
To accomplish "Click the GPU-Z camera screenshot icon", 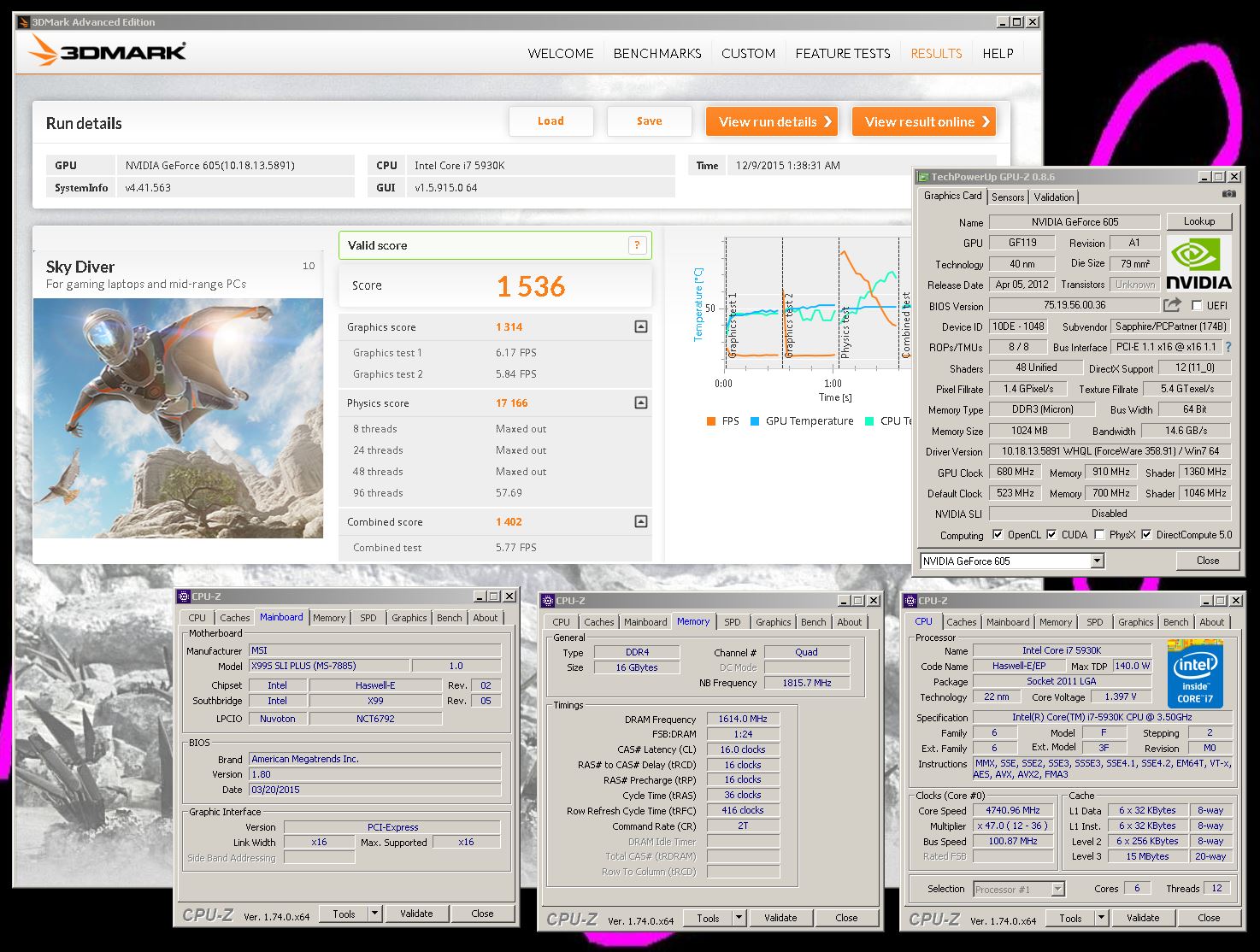I will tap(1228, 195).
